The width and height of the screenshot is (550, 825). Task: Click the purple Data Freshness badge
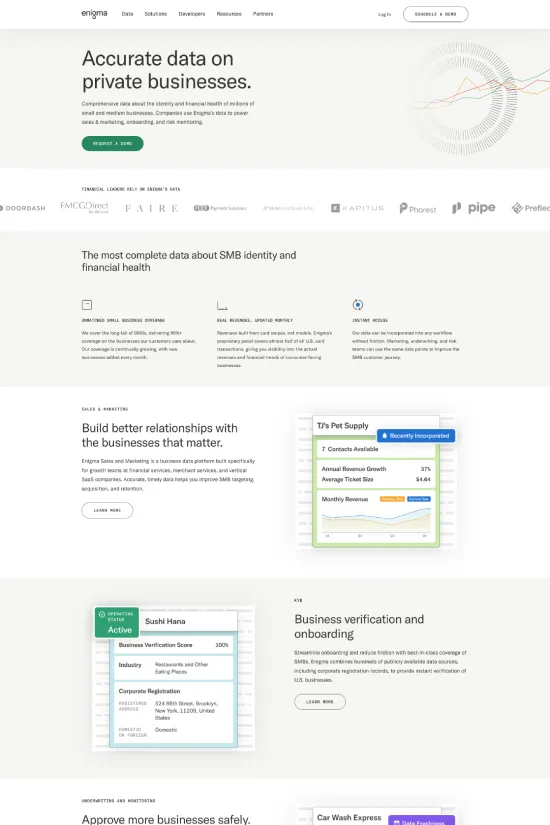tap(422, 821)
